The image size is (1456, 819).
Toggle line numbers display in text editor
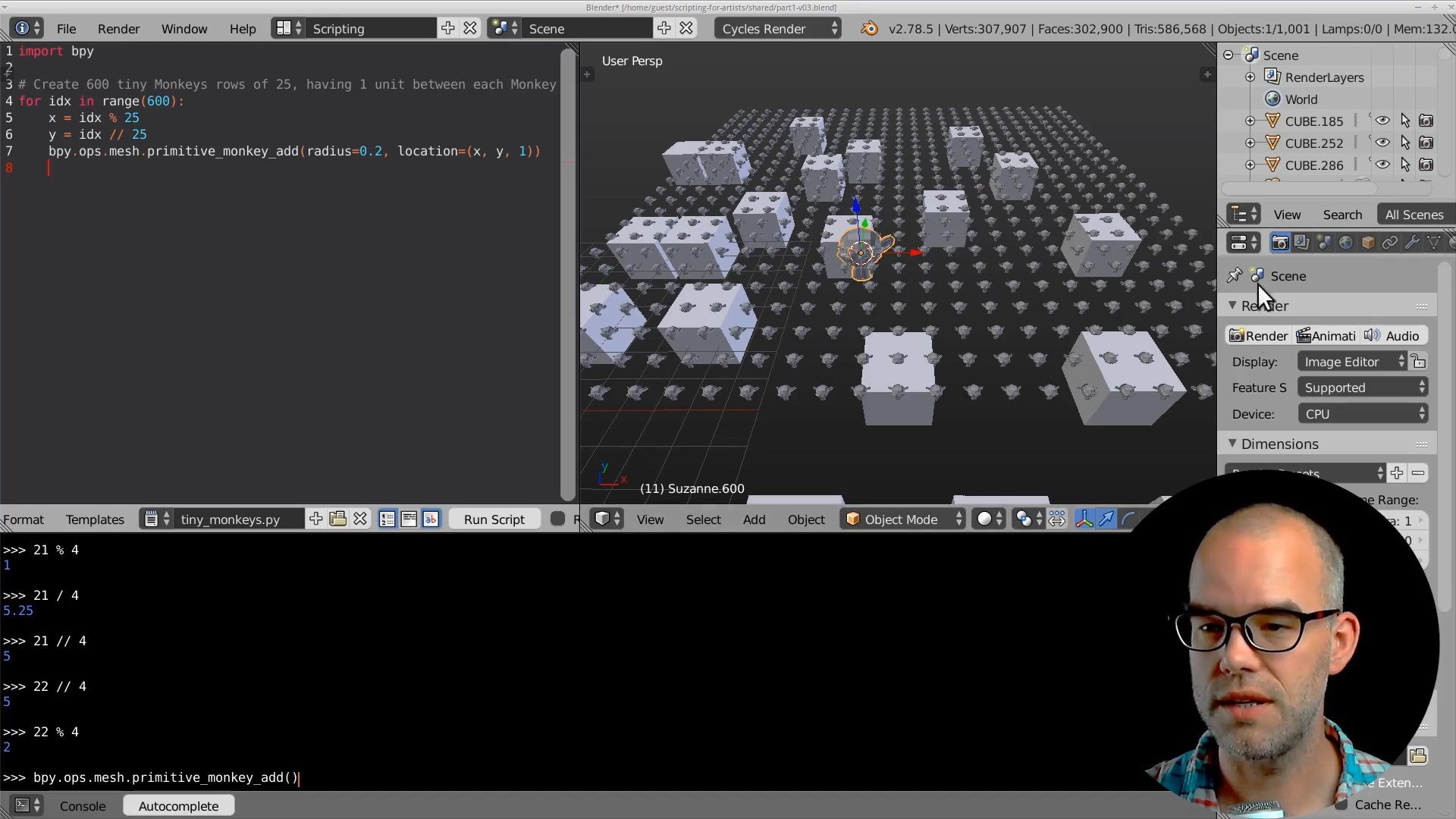[388, 519]
